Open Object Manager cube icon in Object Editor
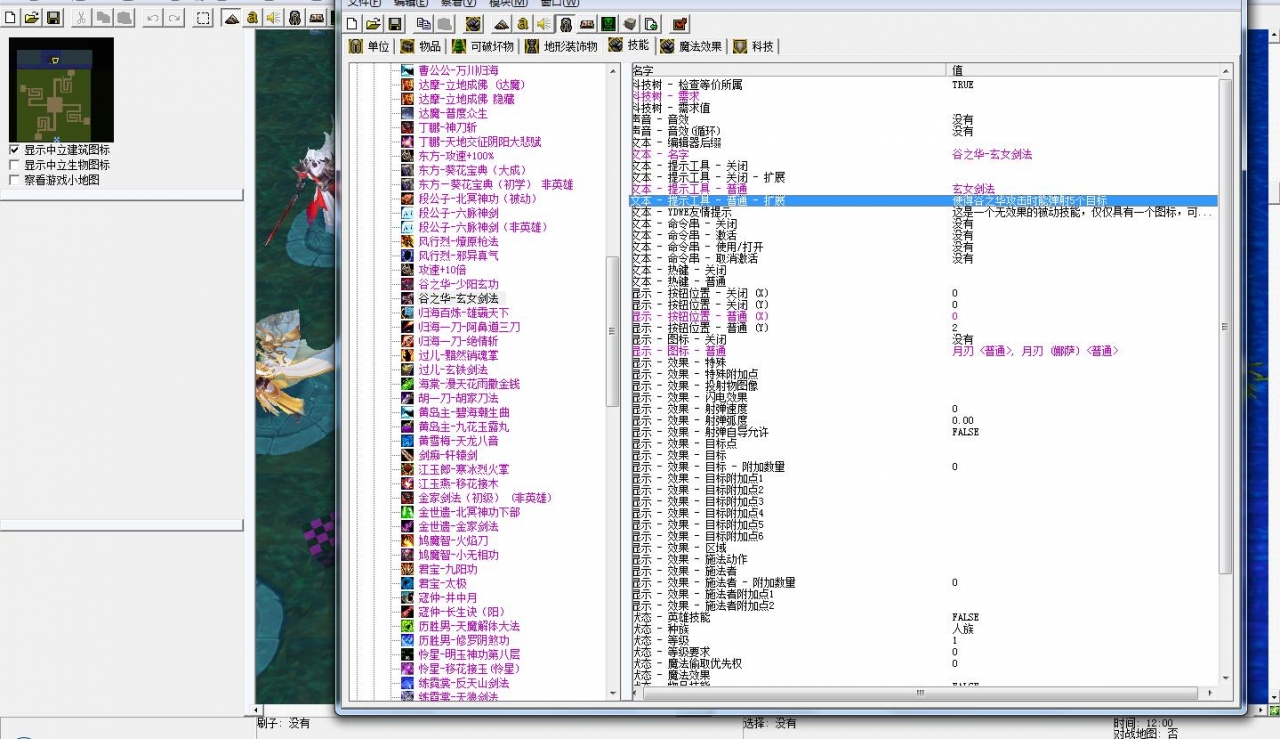Viewport: 1280px width, 739px height. (x=630, y=23)
